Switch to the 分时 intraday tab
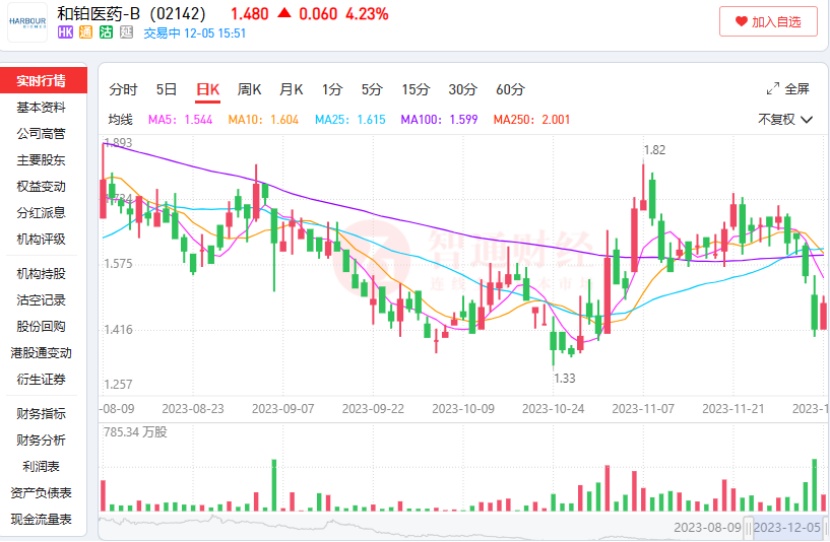 click(124, 89)
